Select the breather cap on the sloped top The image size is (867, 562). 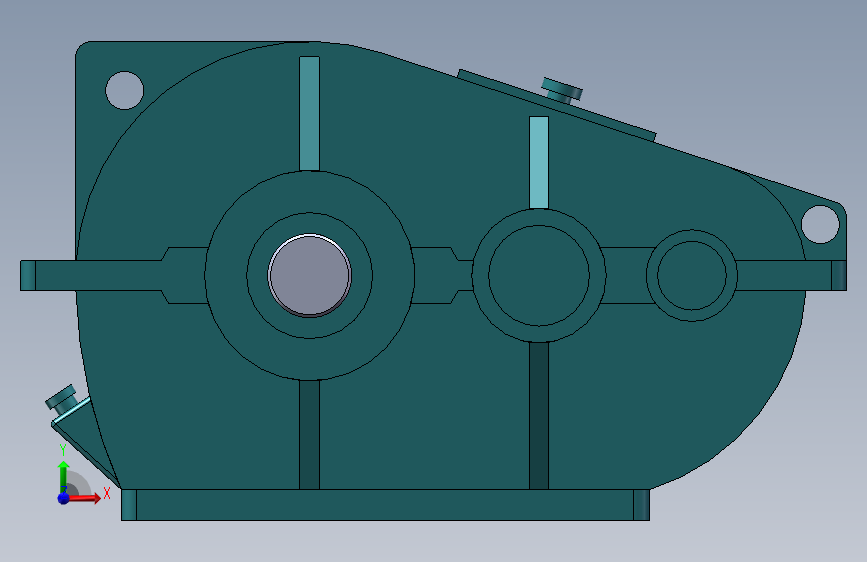click(562, 91)
